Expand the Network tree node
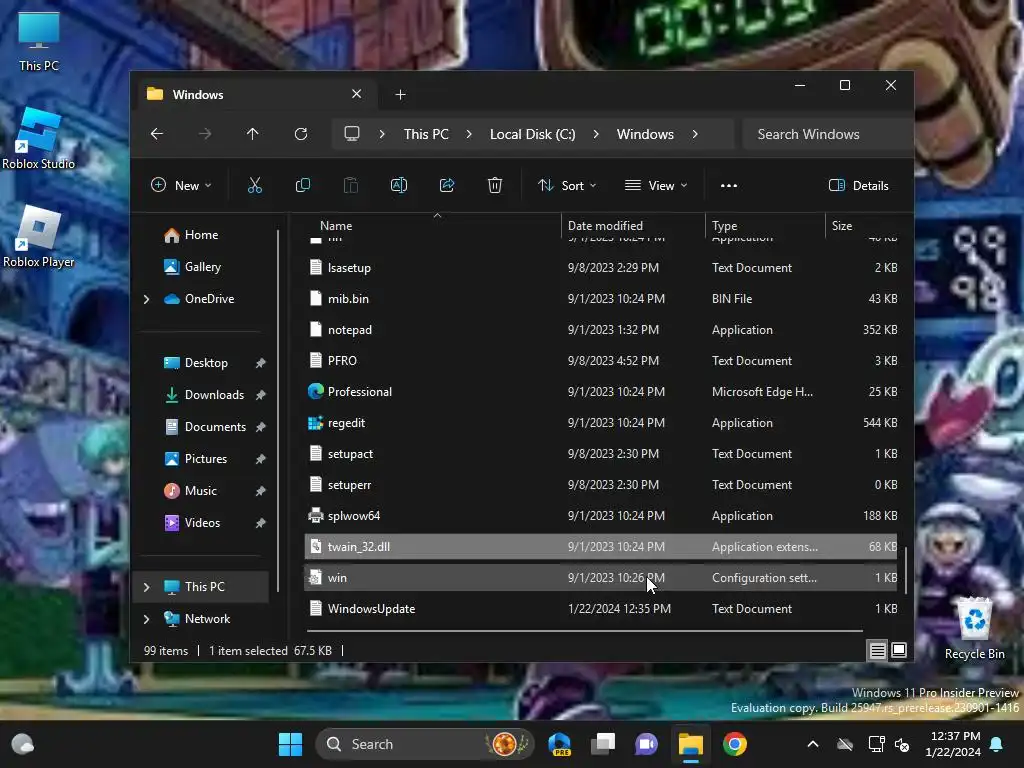This screenshot has width=1024, height=768. pyautogui.click(x=146, y=619)
